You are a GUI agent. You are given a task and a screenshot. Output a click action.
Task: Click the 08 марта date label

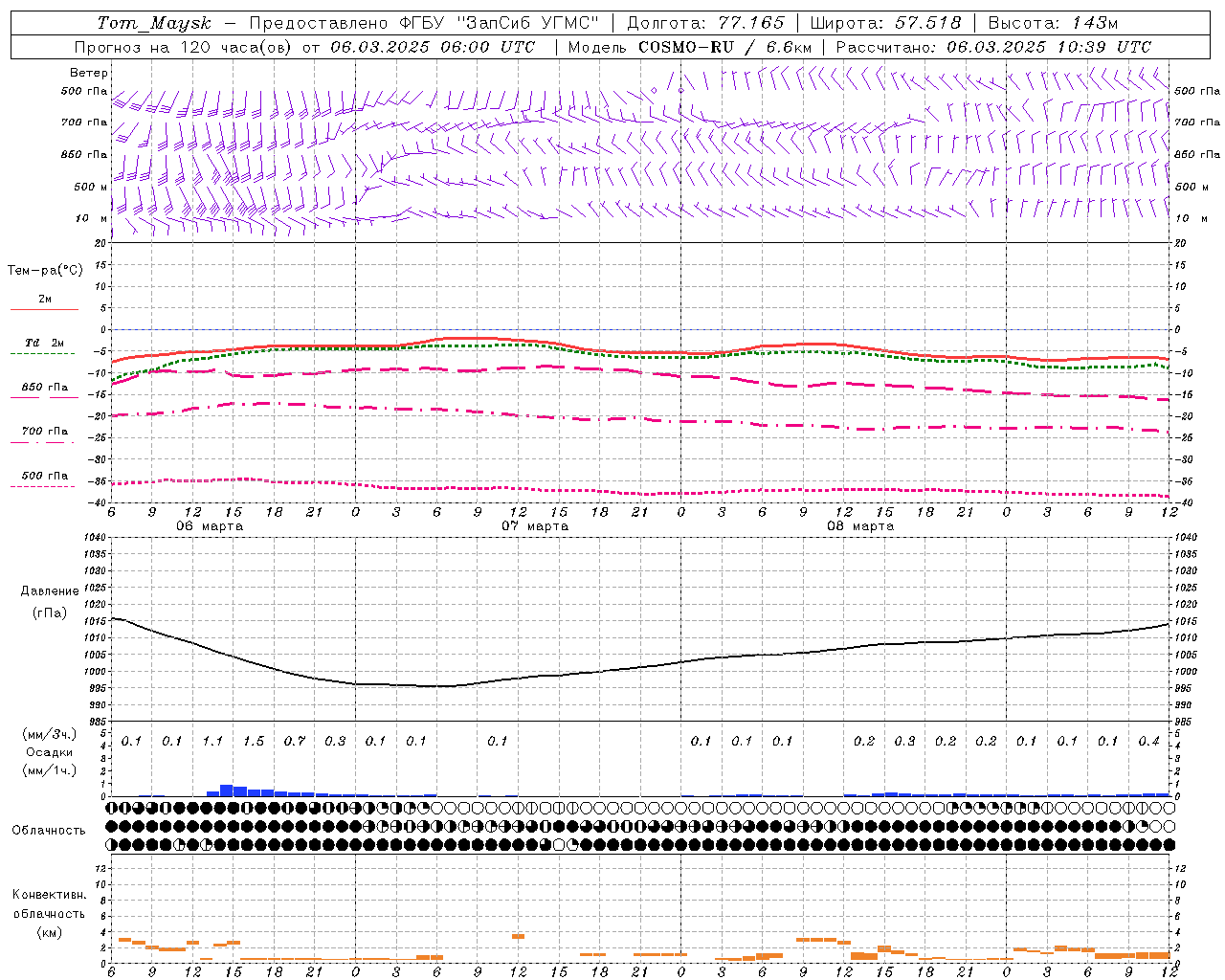[860, 526]
